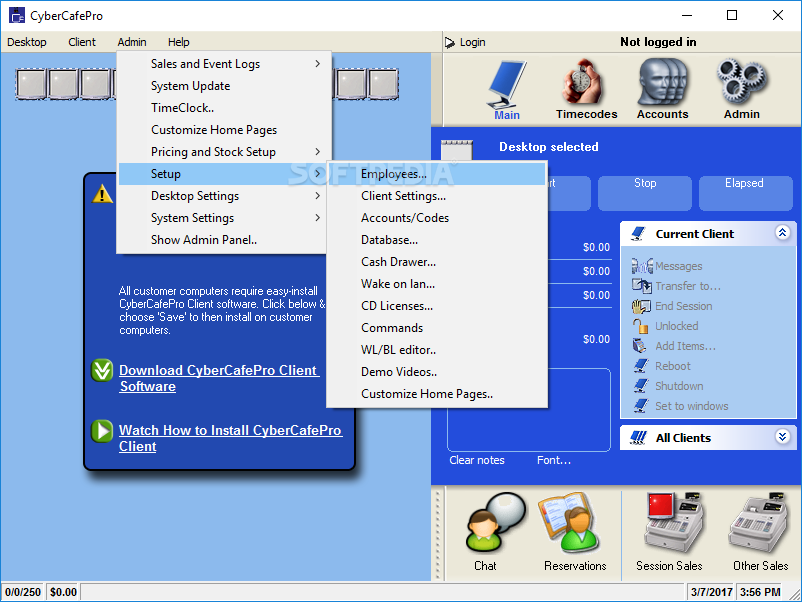The height and width of the screenshot is (602, 802).
Task: Choose Employees... from Setup submenu
Action: click(437, 174)
